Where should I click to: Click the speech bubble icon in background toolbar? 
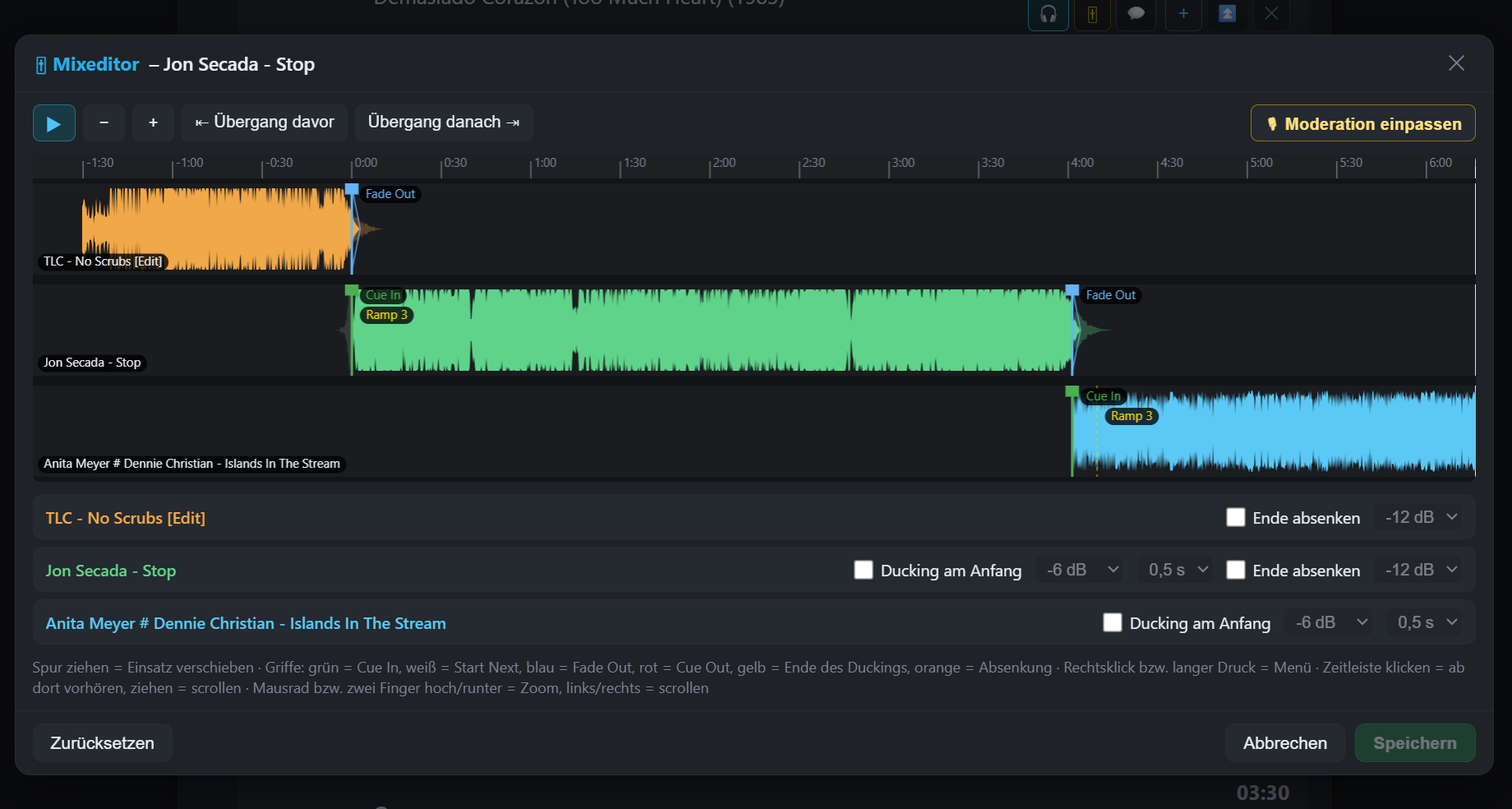pos(1136,14)
